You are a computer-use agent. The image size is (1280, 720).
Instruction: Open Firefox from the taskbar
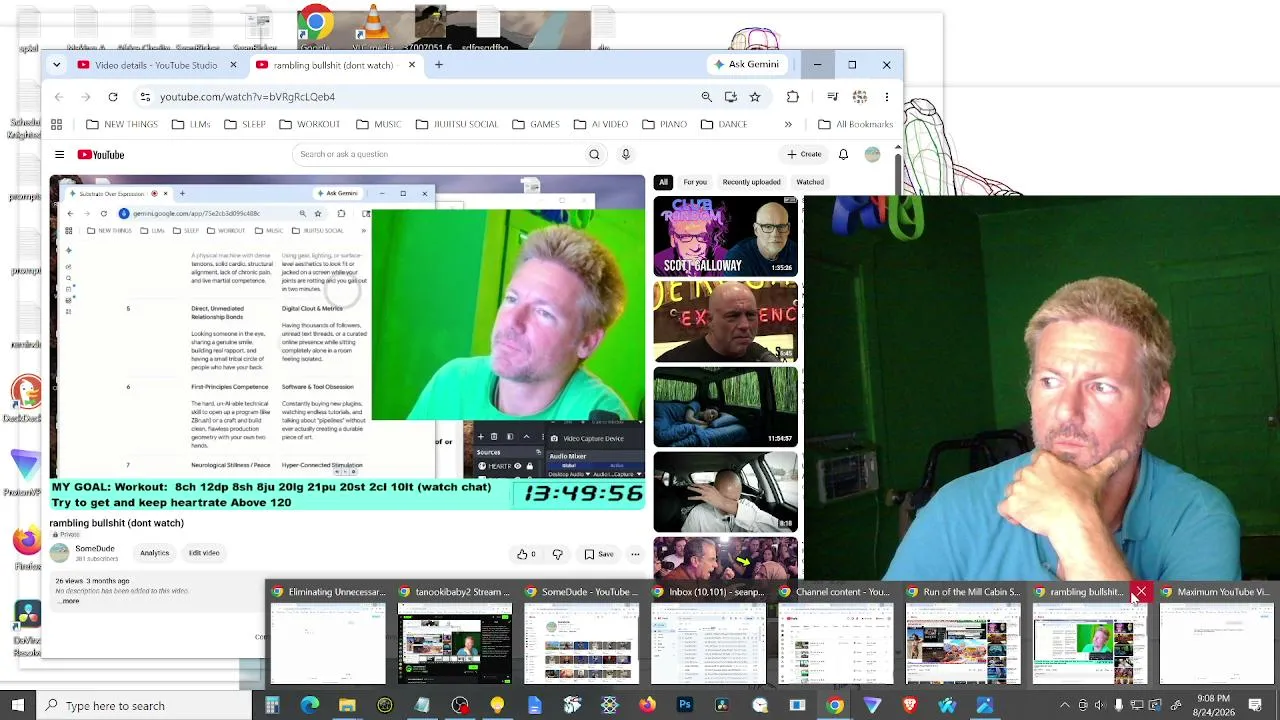point(647,706)
